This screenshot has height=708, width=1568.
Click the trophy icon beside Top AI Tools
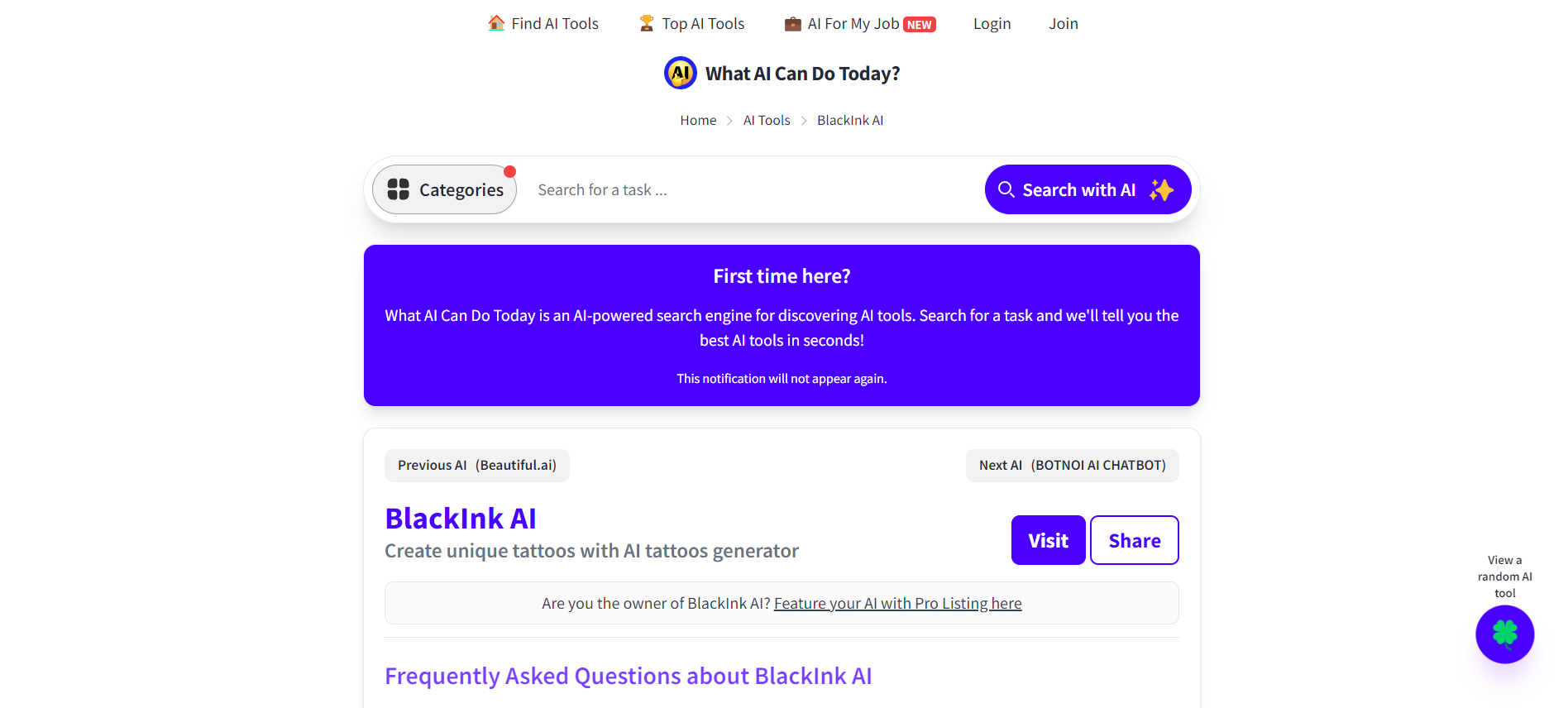pyautogui.click(x=647, y=23)
